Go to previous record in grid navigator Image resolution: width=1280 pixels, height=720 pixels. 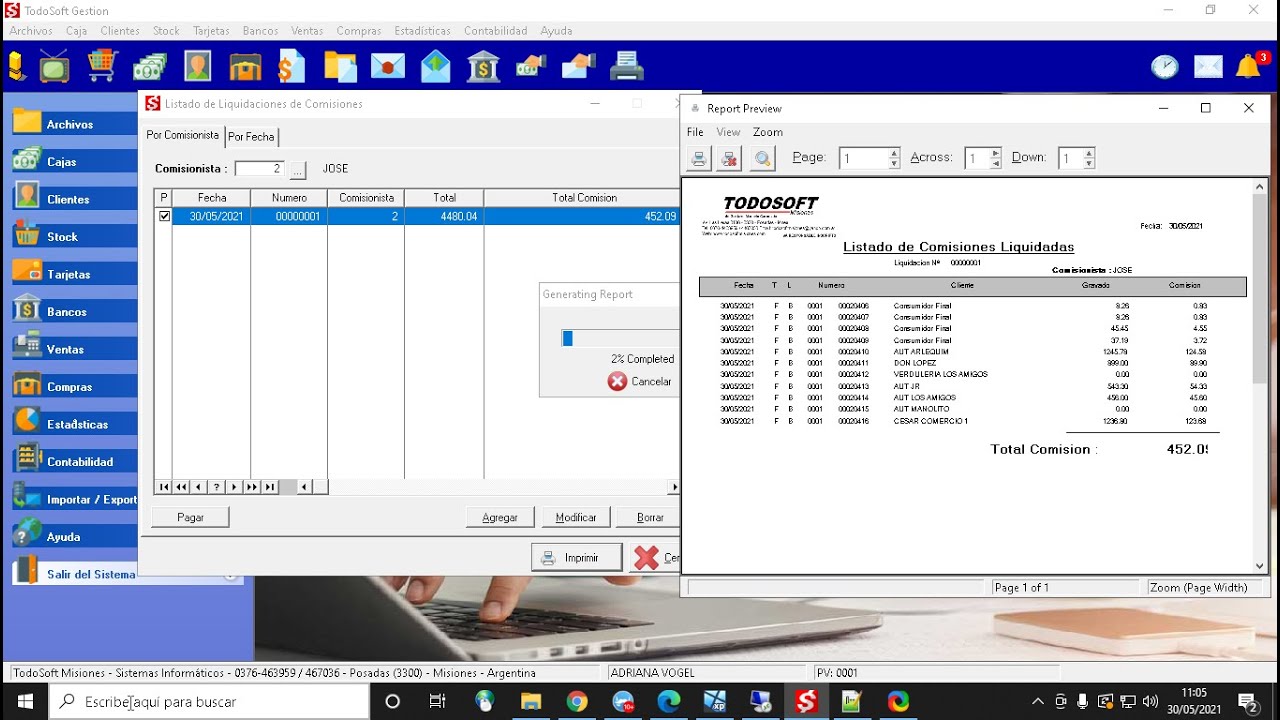(199, 487)
